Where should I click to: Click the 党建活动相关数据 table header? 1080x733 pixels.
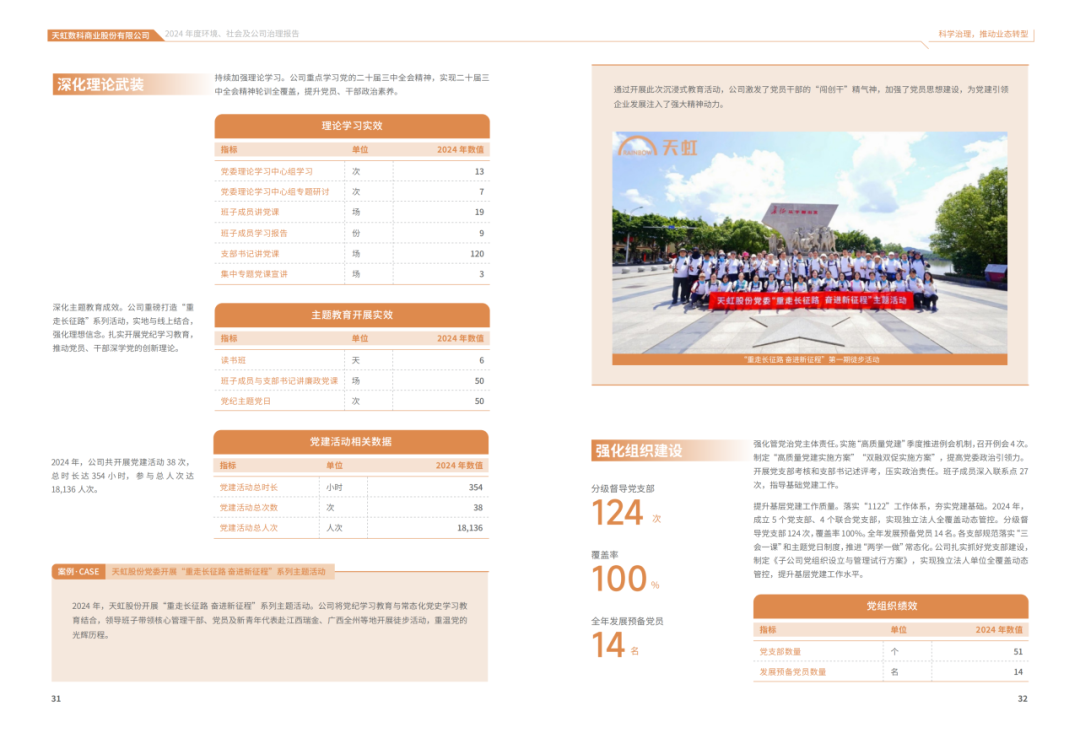pos(351,442)
